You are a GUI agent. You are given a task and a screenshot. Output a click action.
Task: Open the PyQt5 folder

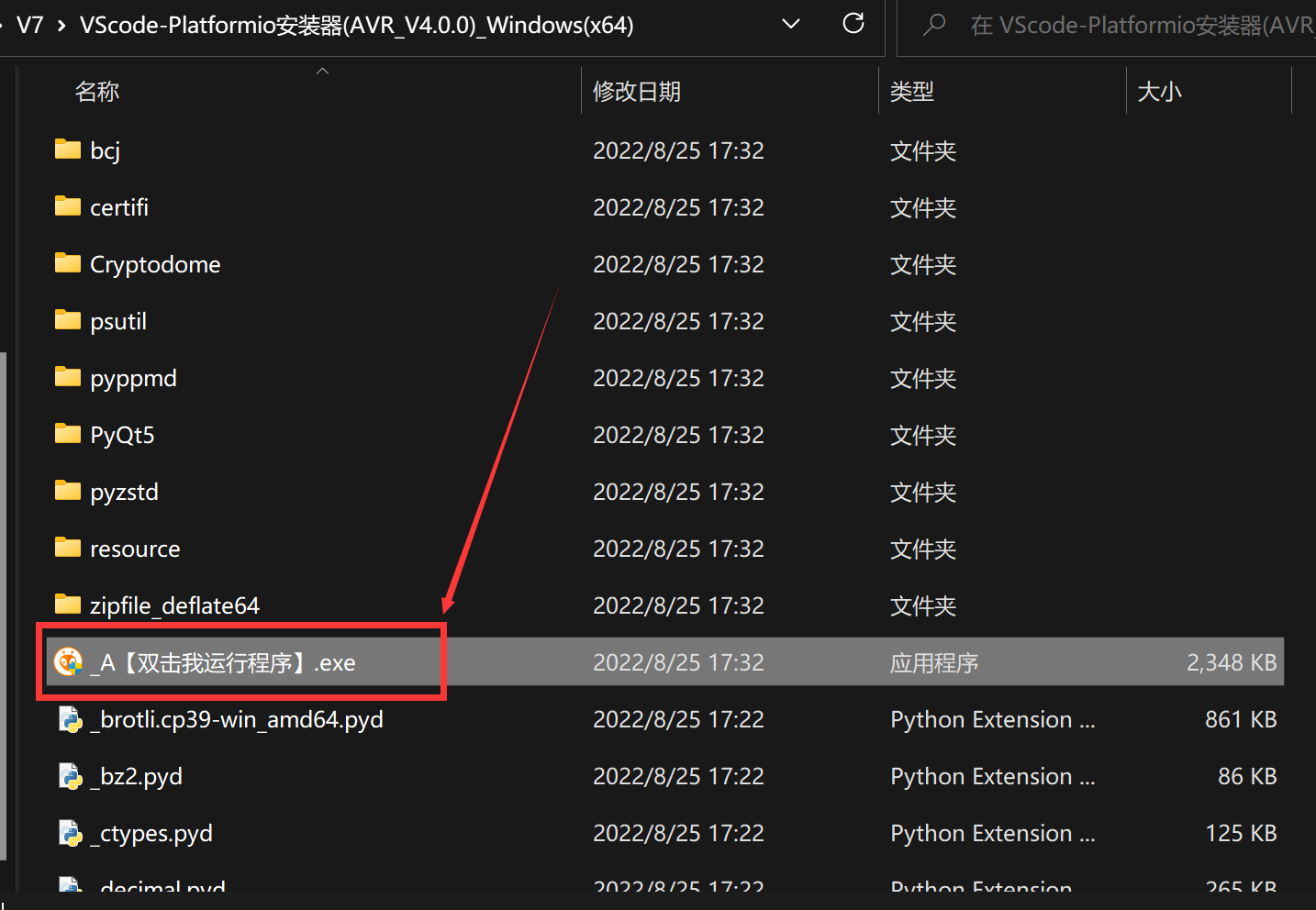pyautogui.click(x=121, y=435)
